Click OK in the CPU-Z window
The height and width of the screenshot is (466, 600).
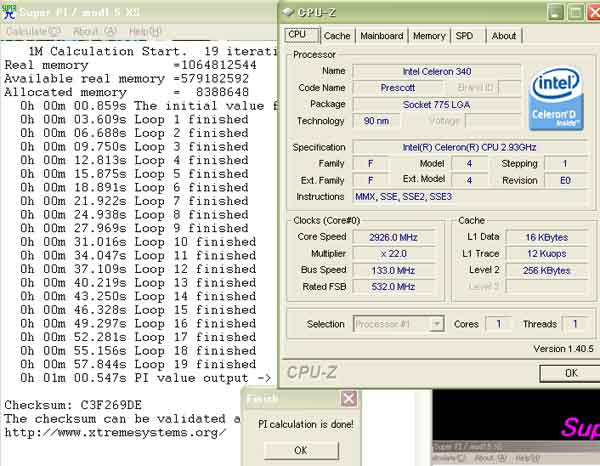pyautogui.click(x=570, y=373)
